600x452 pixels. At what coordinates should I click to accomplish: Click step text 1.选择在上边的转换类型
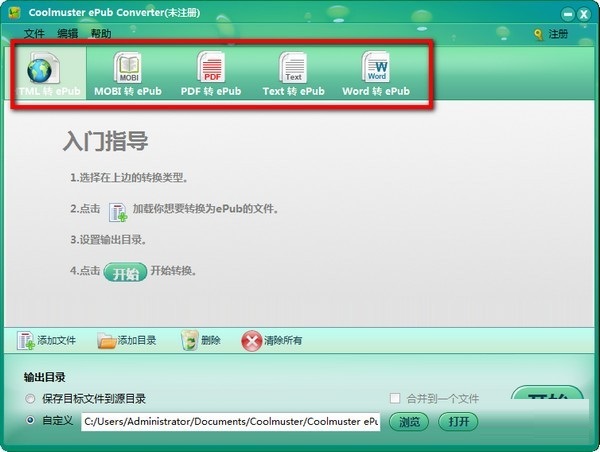pos(129,178)
